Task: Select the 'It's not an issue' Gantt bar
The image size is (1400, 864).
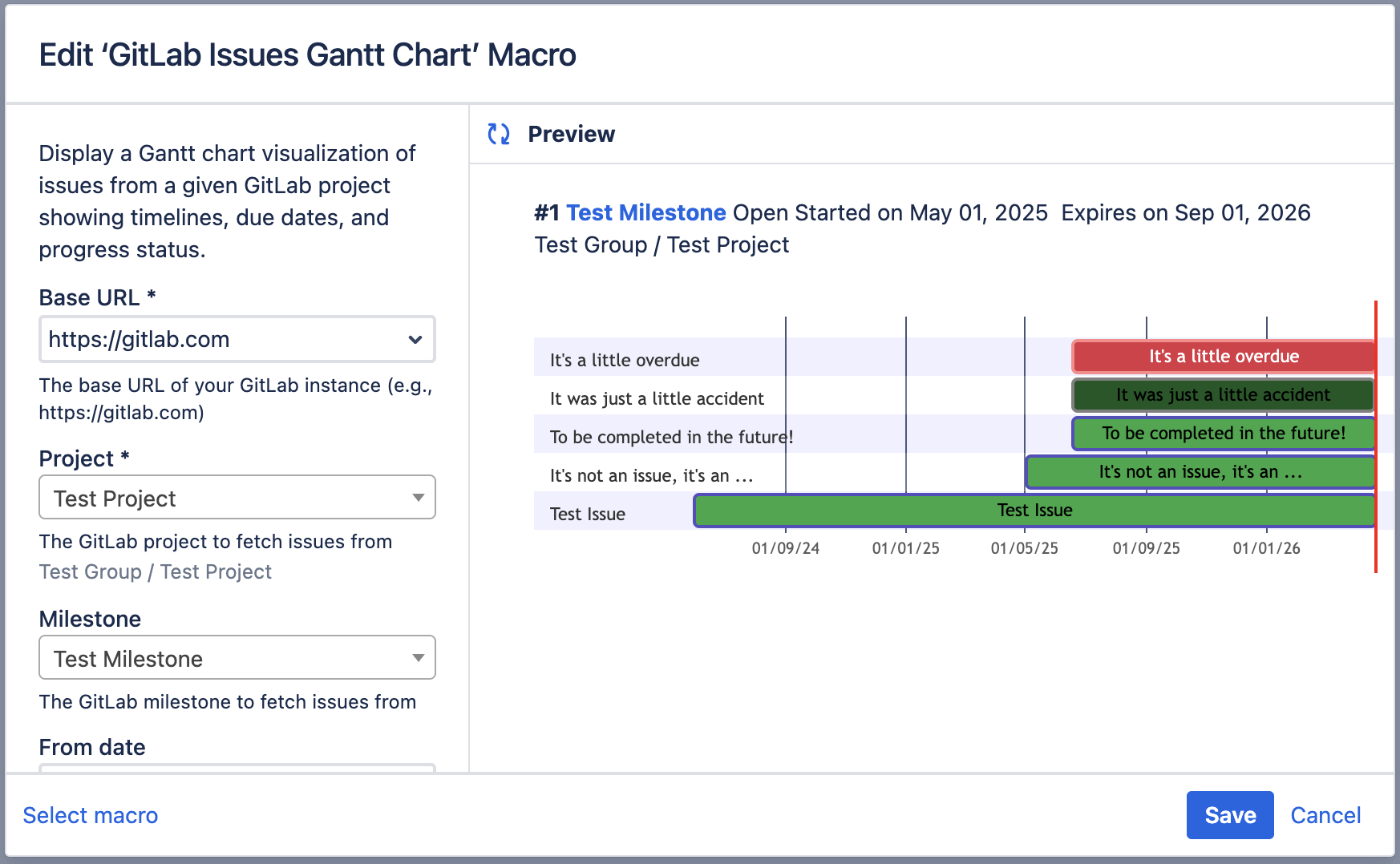Action: tap(1200, 472)
